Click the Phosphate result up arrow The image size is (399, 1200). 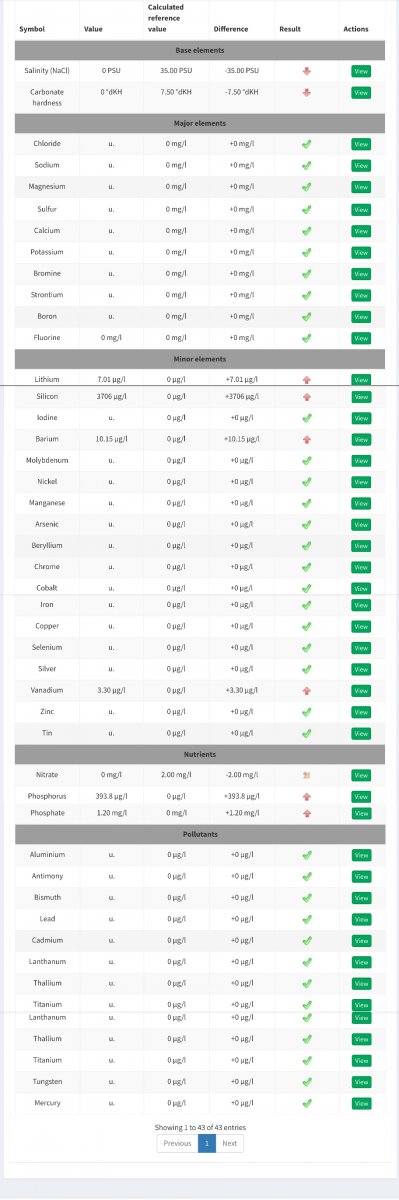307,814
